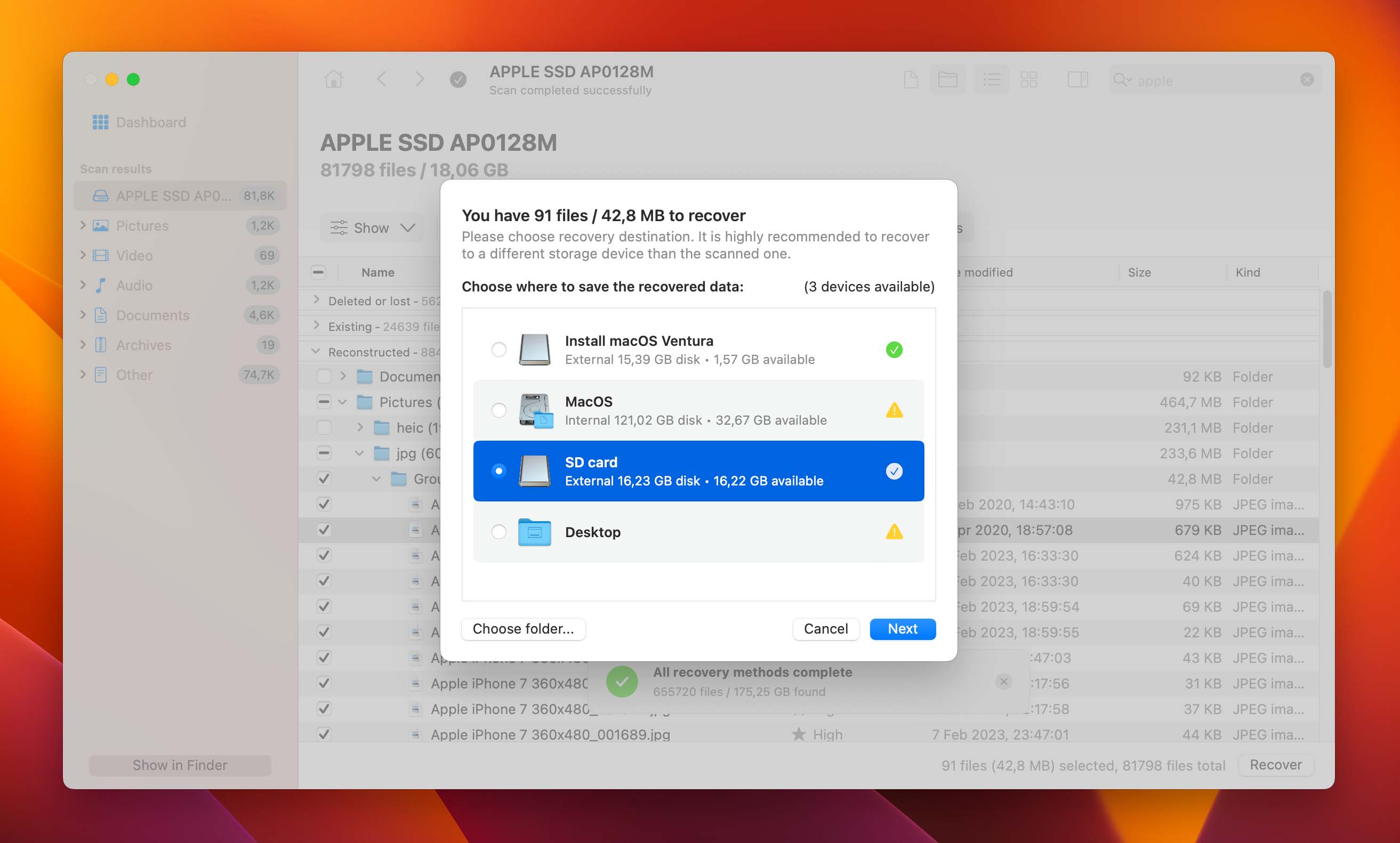Screen dimensions: 1400x843
Task: Click the file list vertical scrollbar
Action: [1327, 329]
